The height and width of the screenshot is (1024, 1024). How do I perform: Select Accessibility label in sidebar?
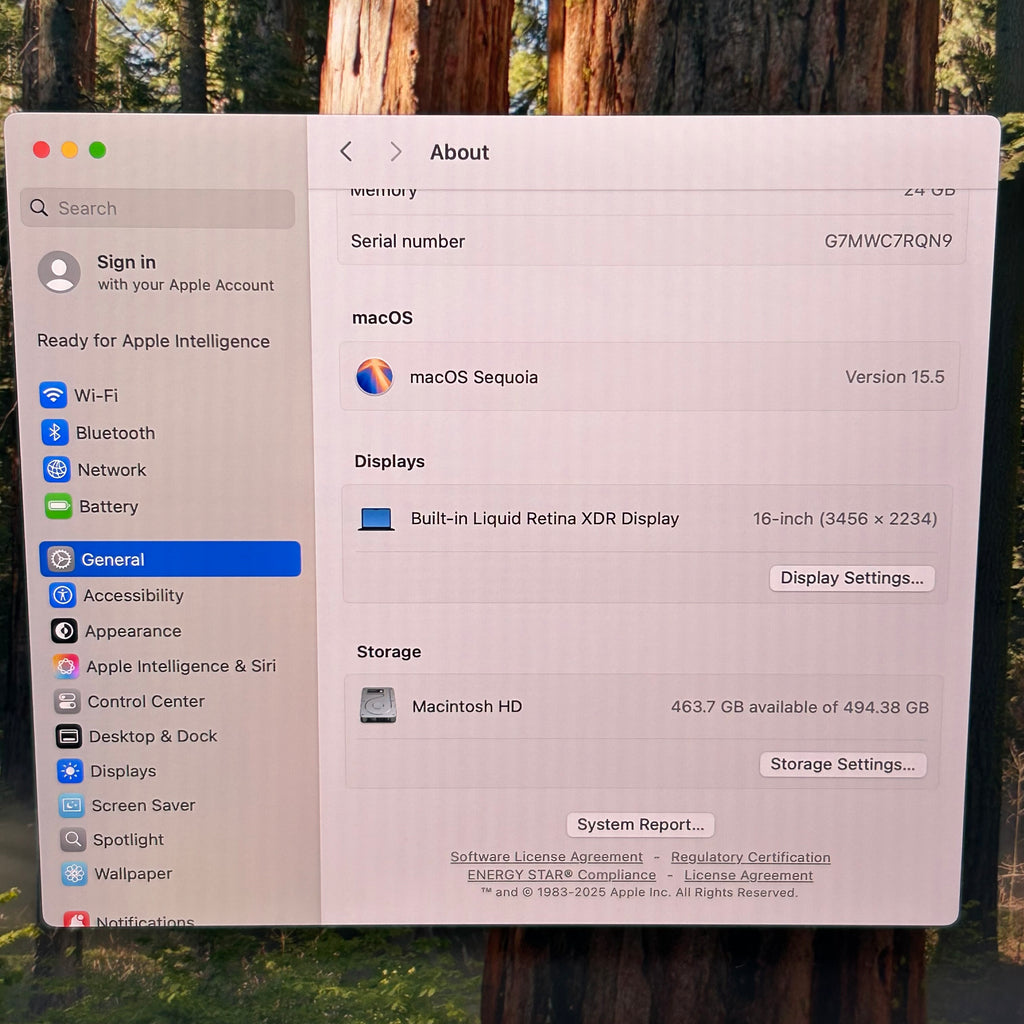tap(133, 596)
